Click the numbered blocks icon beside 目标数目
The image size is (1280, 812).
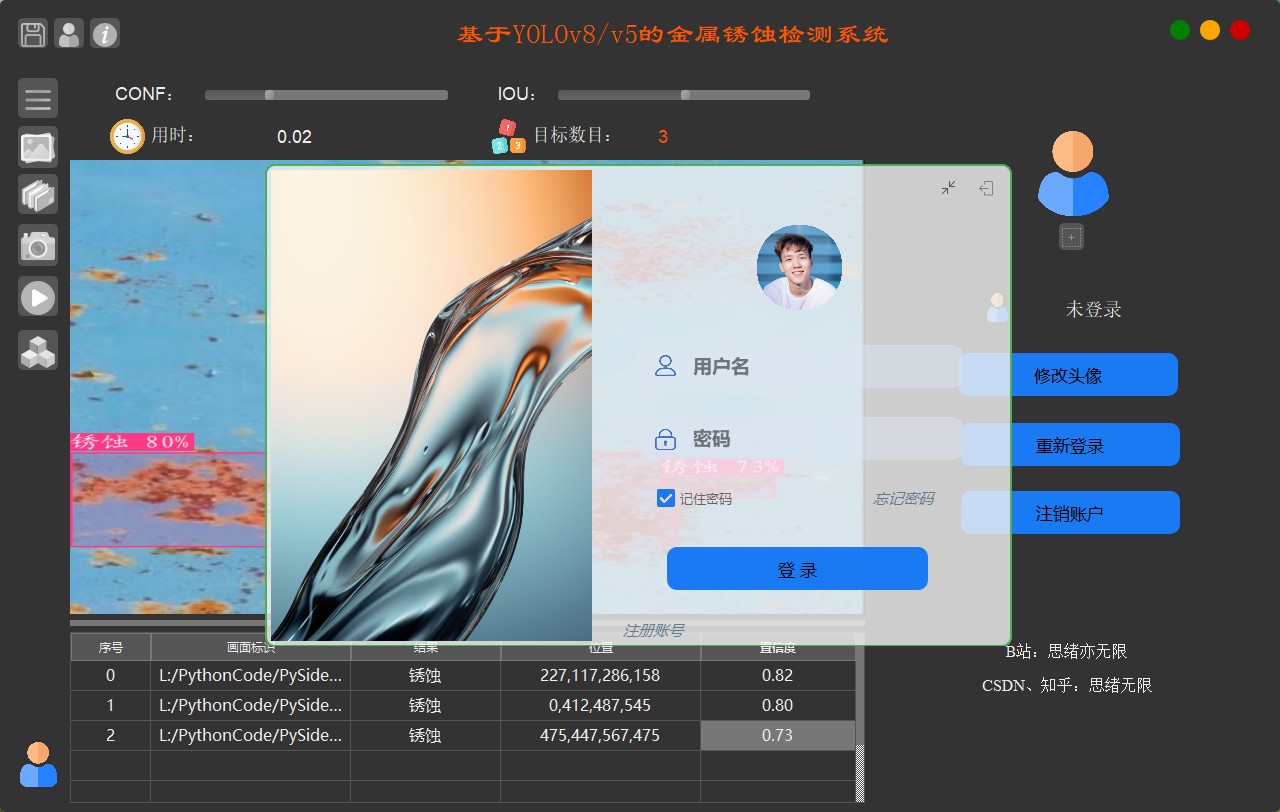[x=508, y=137]
